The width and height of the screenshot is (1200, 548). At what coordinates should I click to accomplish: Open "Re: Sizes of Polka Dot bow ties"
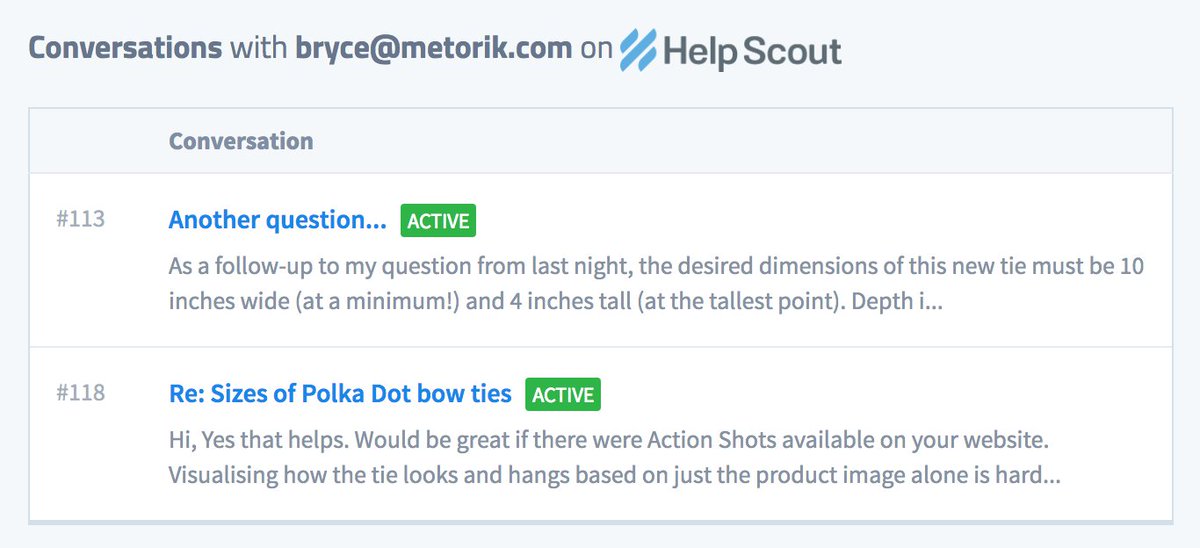click(340, 394)
